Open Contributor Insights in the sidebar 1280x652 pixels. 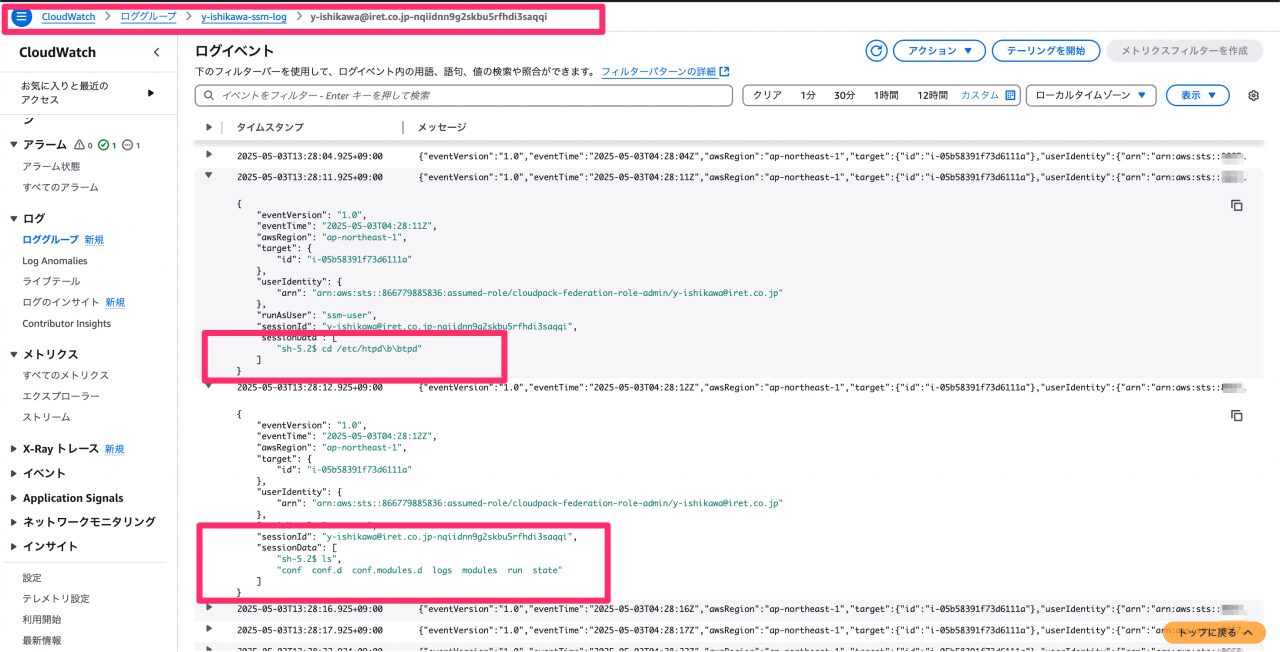pos(67,323)
